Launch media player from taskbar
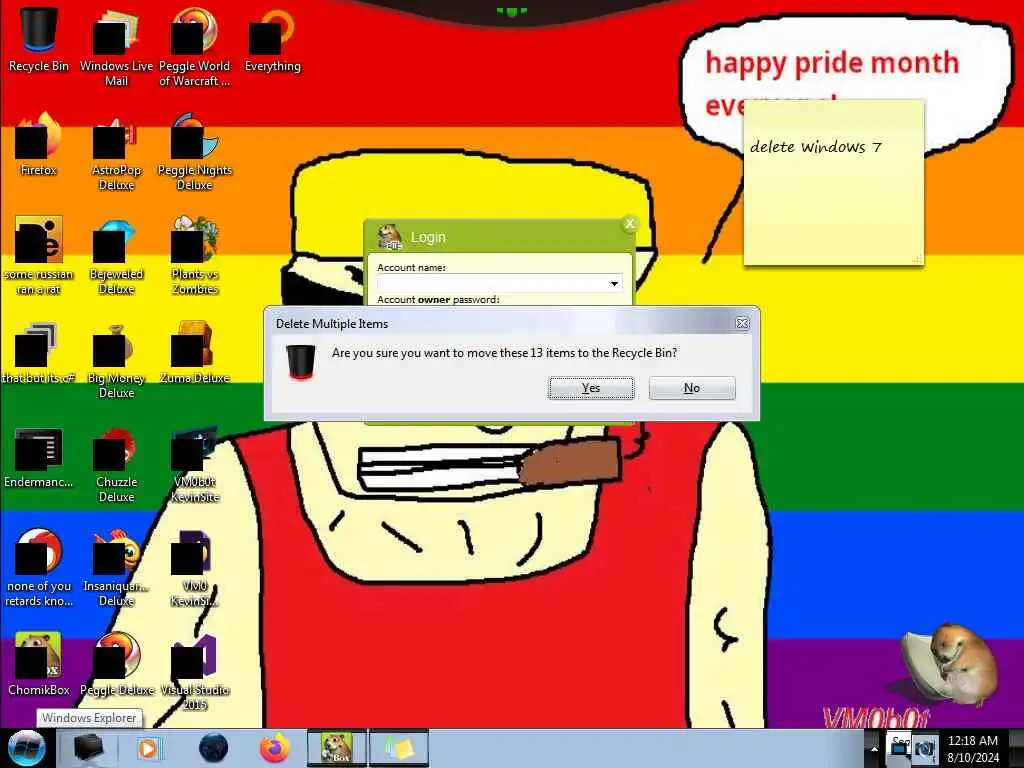This screenshot has width=1024, height=768. coord(148,748)
